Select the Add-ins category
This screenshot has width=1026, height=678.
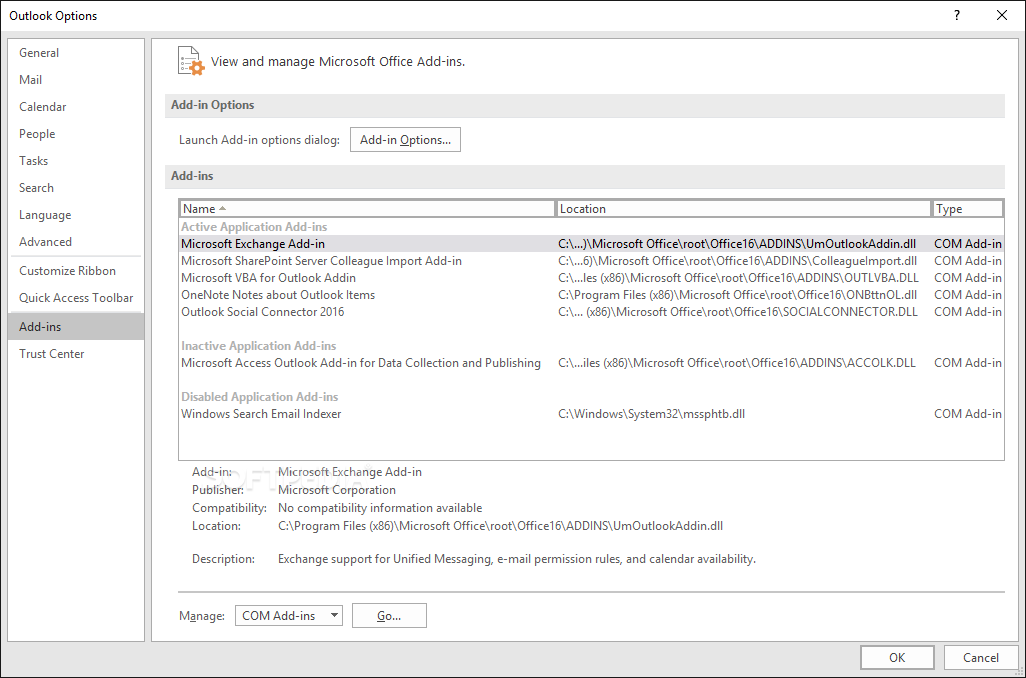(76, 327)
